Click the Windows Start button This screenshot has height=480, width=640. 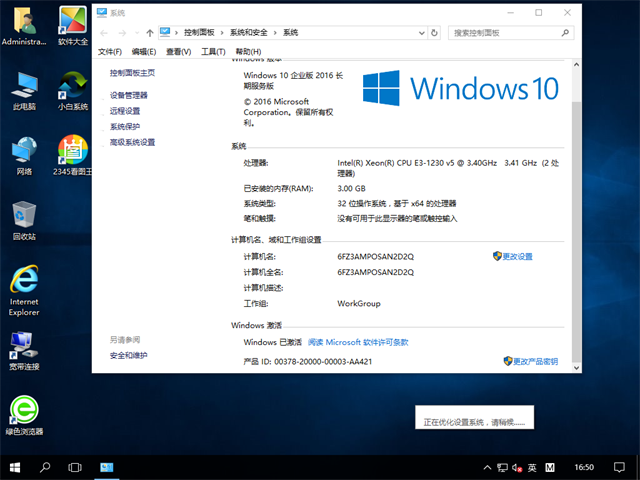(14, 467)
